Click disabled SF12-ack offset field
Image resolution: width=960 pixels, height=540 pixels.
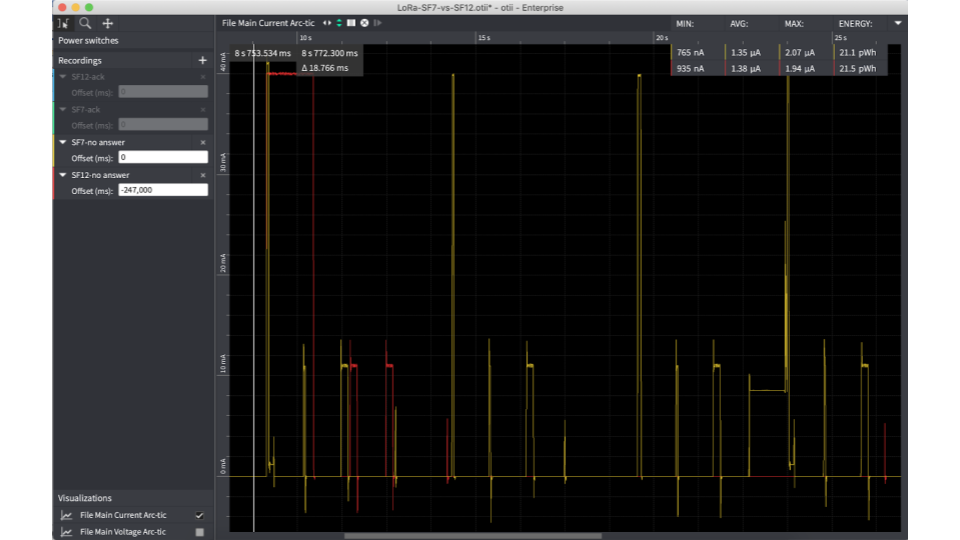[x=163, y=92]
